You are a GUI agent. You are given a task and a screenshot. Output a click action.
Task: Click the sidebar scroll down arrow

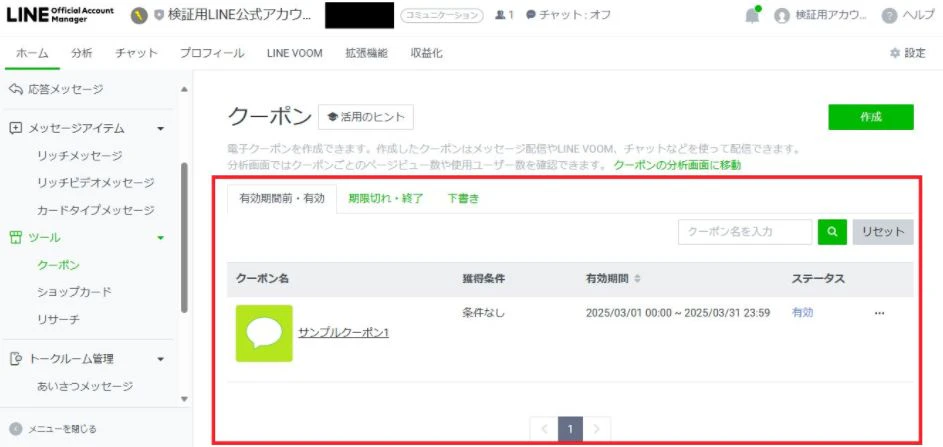click(184, 399)
